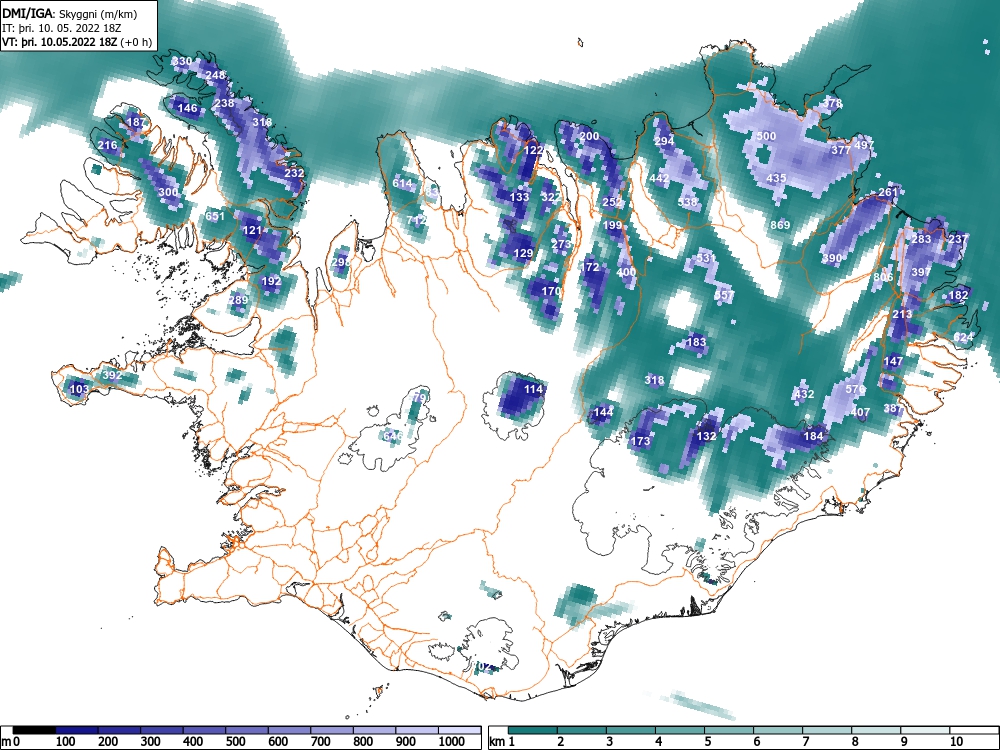Click the near-white swatch between 9 and 10 km
1000x750 pixels.
tap(925, 730)
